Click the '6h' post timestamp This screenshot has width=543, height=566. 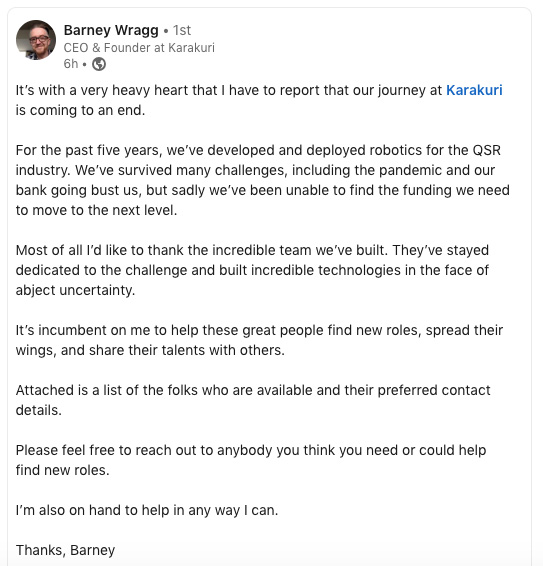[71, 64]
